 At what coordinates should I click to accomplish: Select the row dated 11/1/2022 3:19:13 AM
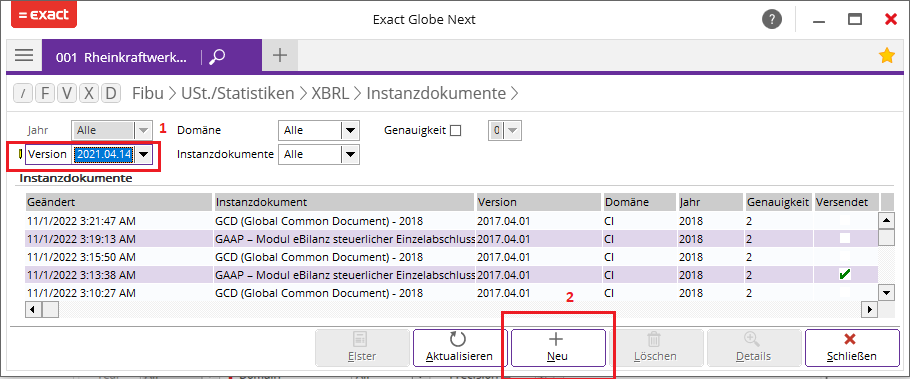coord(451,239)
